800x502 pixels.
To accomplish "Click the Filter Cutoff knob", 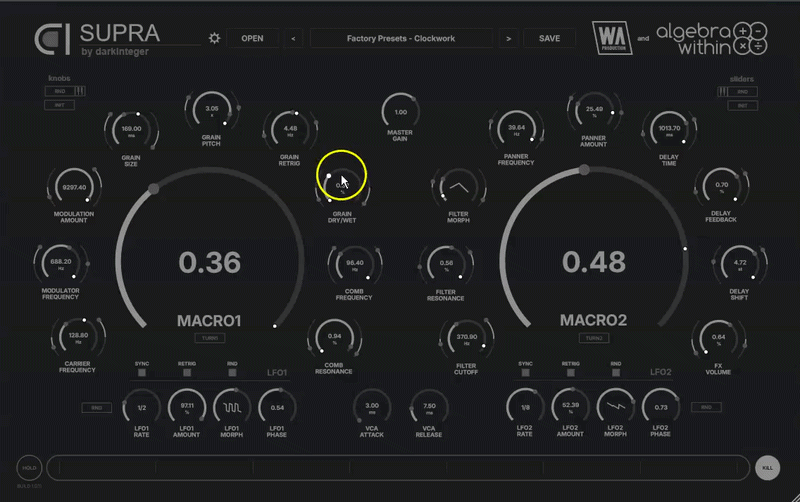I will [466, 338].
